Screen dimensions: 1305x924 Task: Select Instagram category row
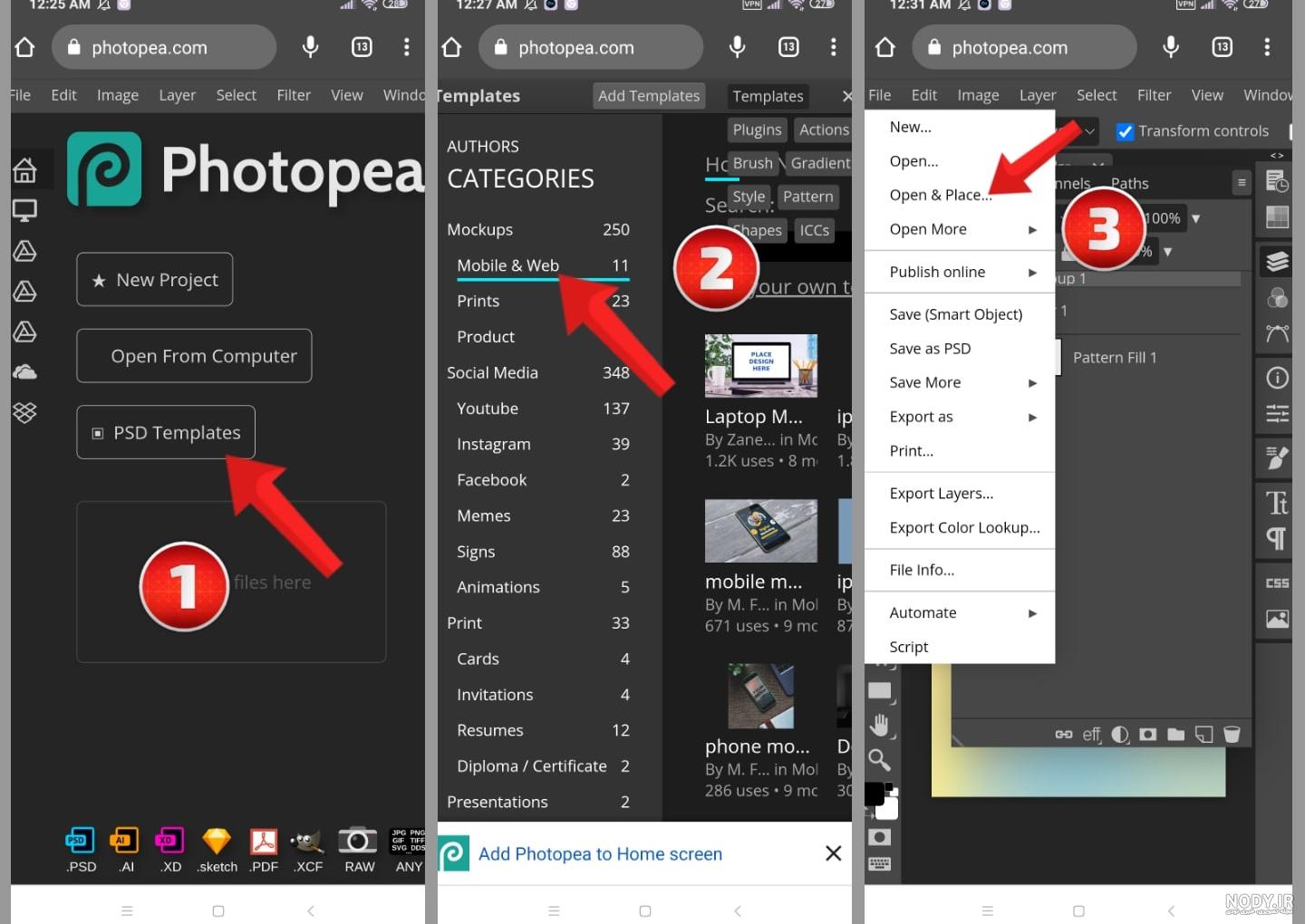(542, 444)
